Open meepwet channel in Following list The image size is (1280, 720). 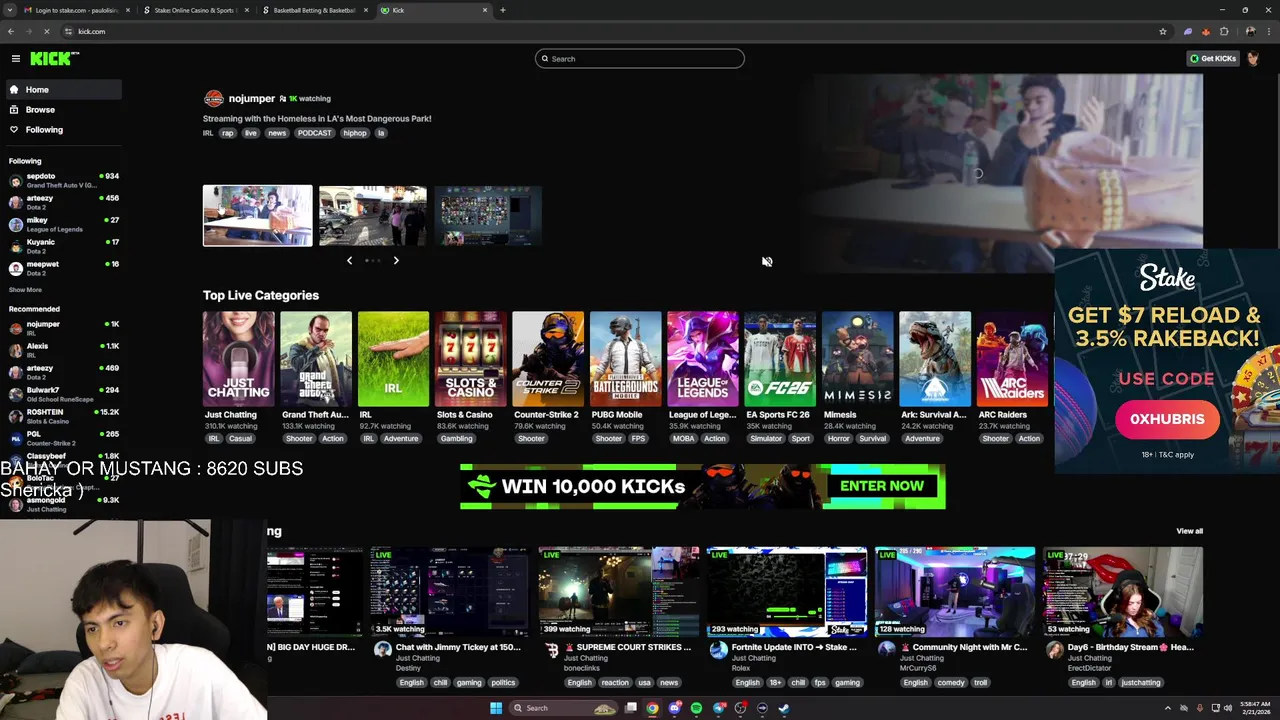pyautogui.click(x=62, y=268)
